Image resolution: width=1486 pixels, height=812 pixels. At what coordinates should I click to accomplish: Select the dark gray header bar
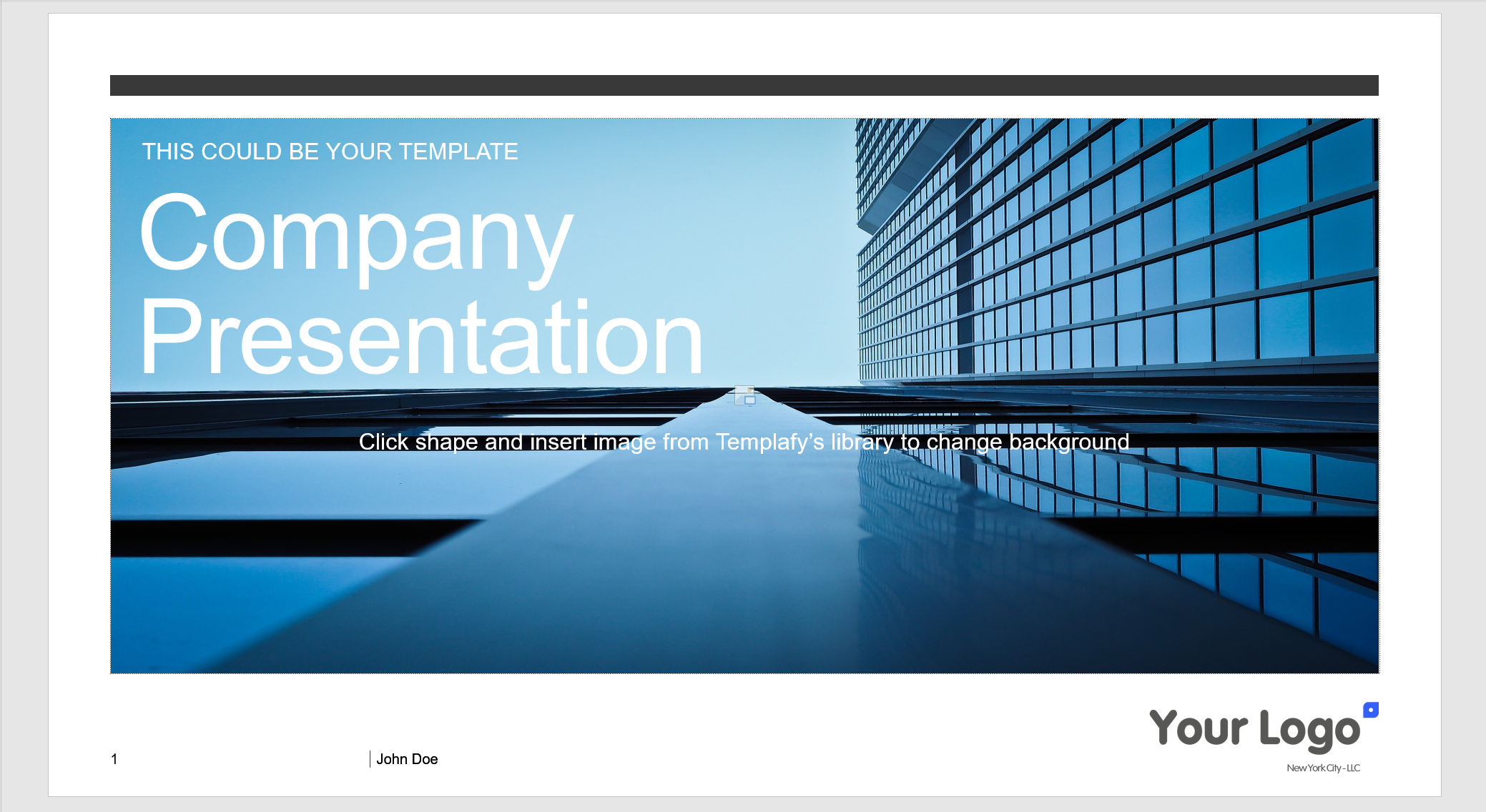[744, 85]
